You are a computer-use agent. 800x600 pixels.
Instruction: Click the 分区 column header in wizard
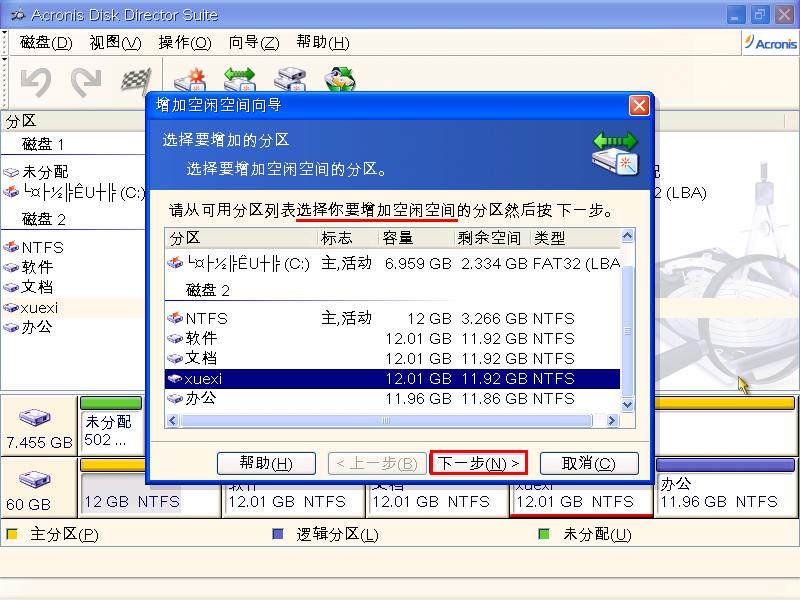tap(241, 238)
